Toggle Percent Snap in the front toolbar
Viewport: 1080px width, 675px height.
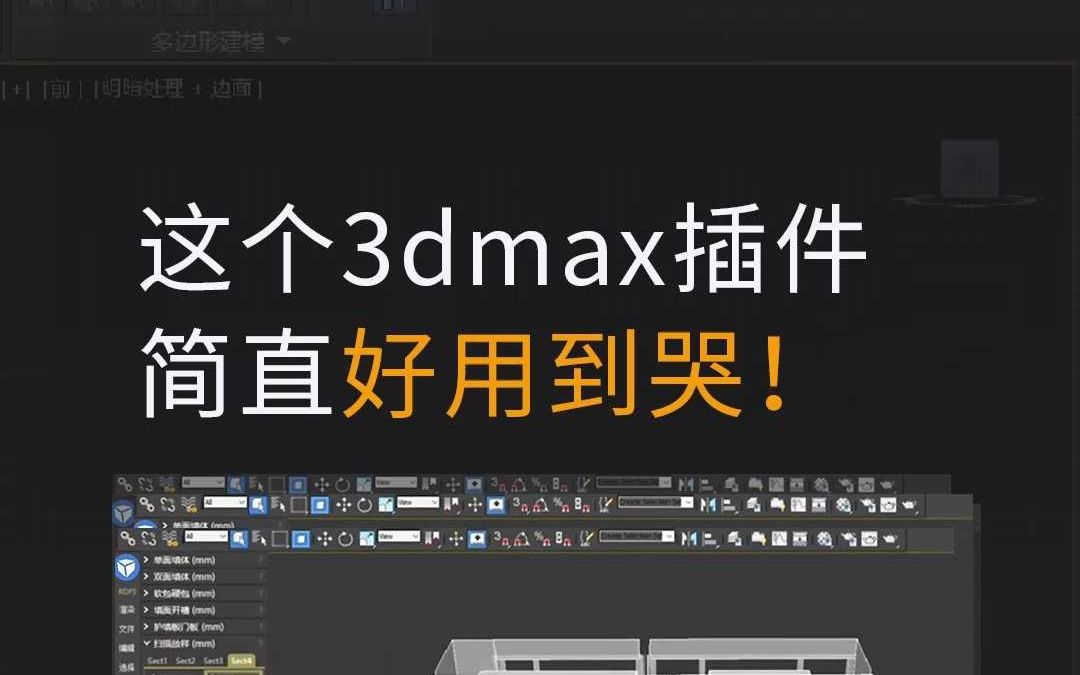point(543,539)
